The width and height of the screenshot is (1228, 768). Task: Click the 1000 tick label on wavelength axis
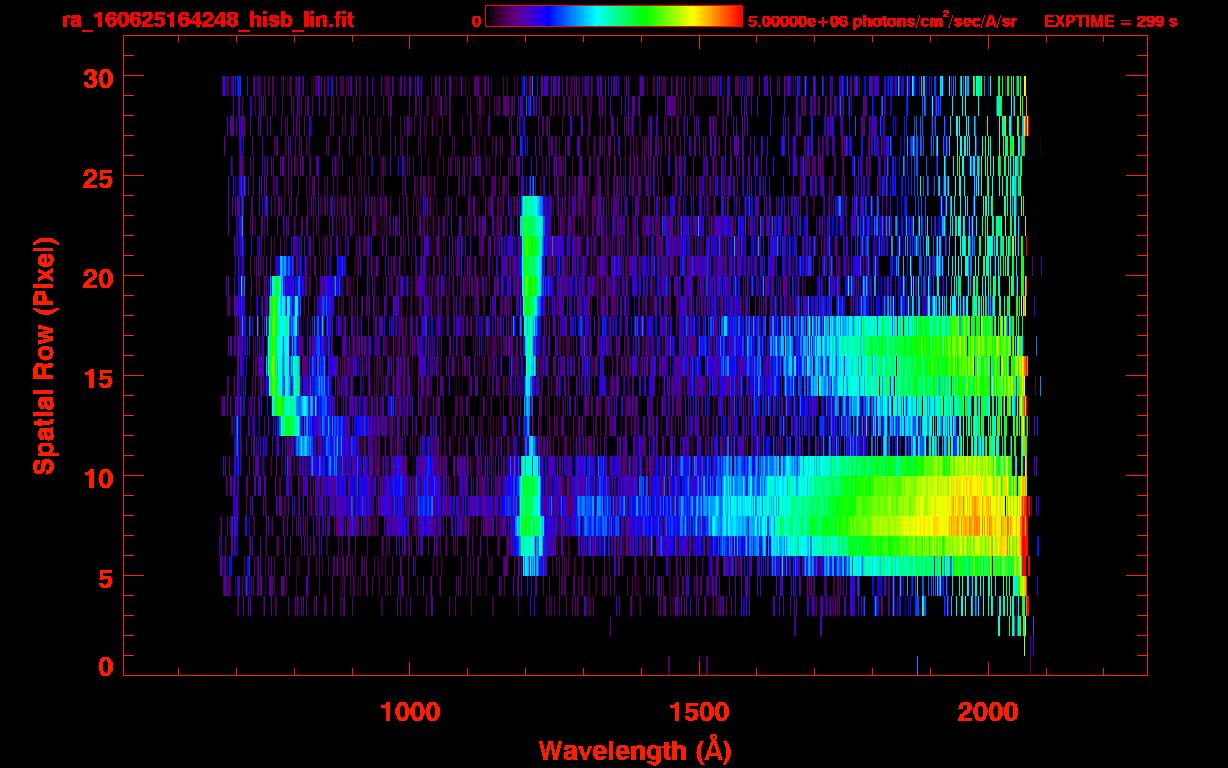410,712
